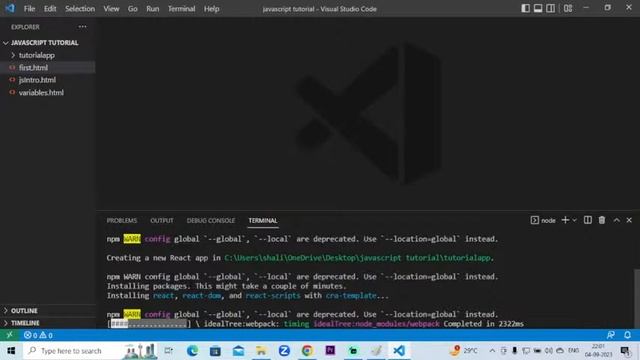Switch to the Debug Console tab
The image size is (640, 360).
[x=211, y=220]
